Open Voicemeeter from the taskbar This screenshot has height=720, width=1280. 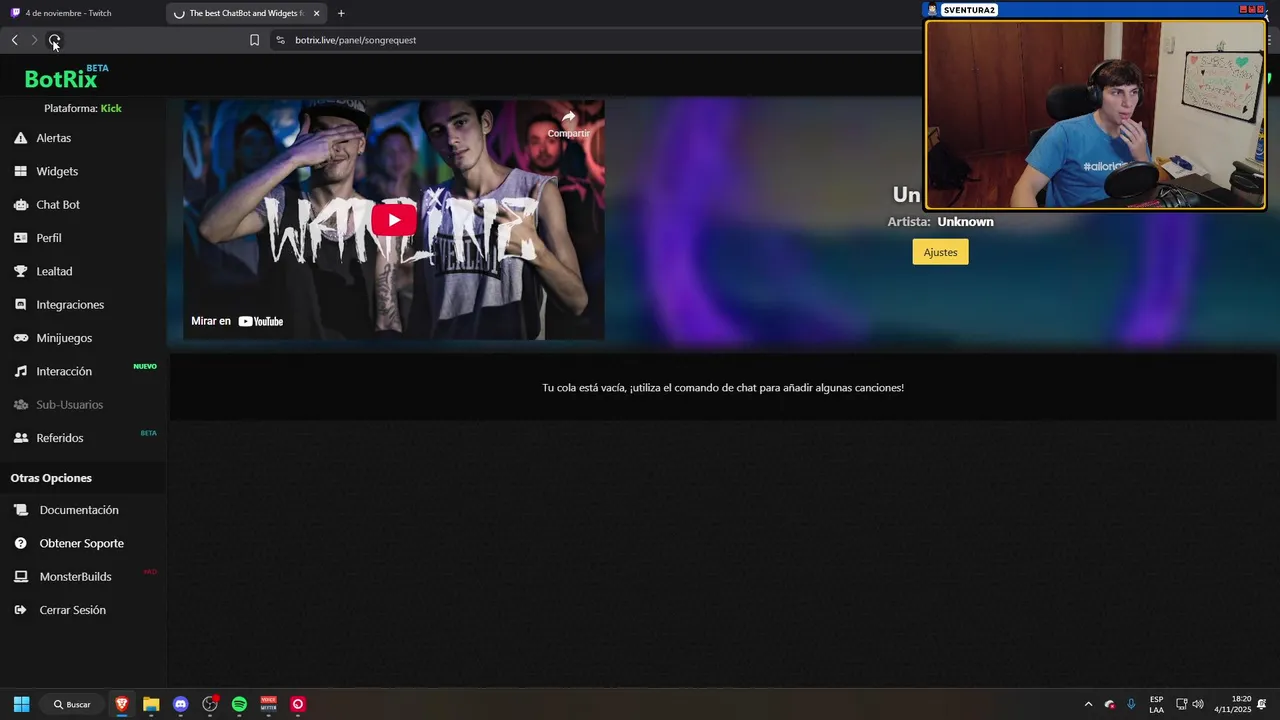[x=268, y=704]
